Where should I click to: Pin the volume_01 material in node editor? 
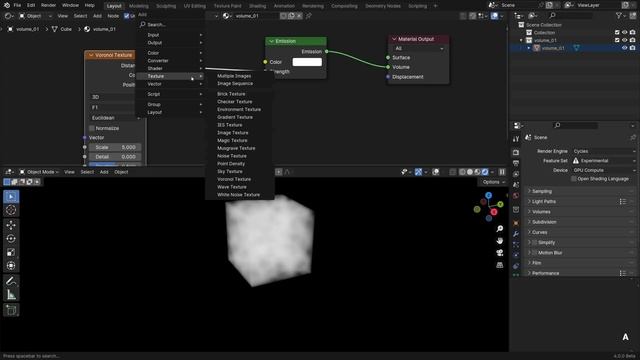[x=309, y=16]
